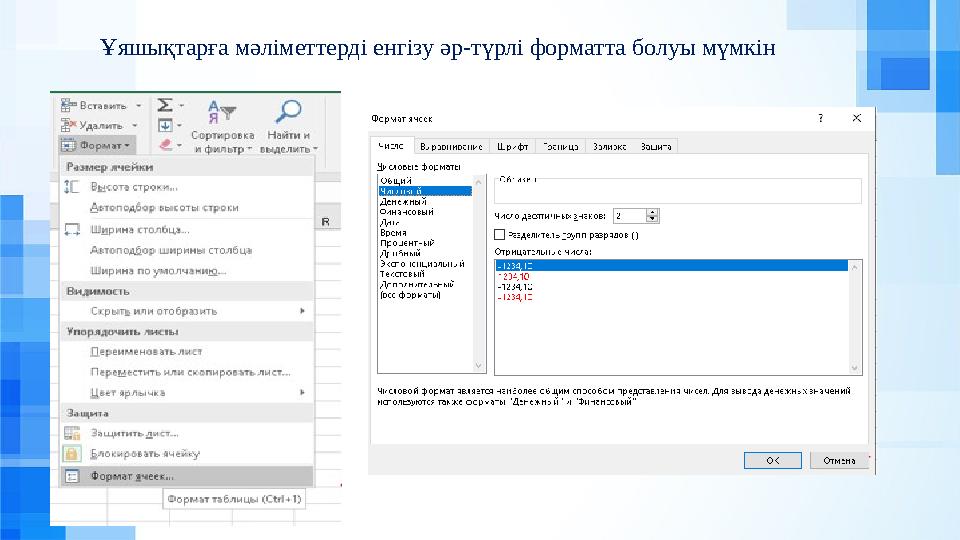
Task: Enable Разделитель групп разрядов checkbox
Action: 500,234
